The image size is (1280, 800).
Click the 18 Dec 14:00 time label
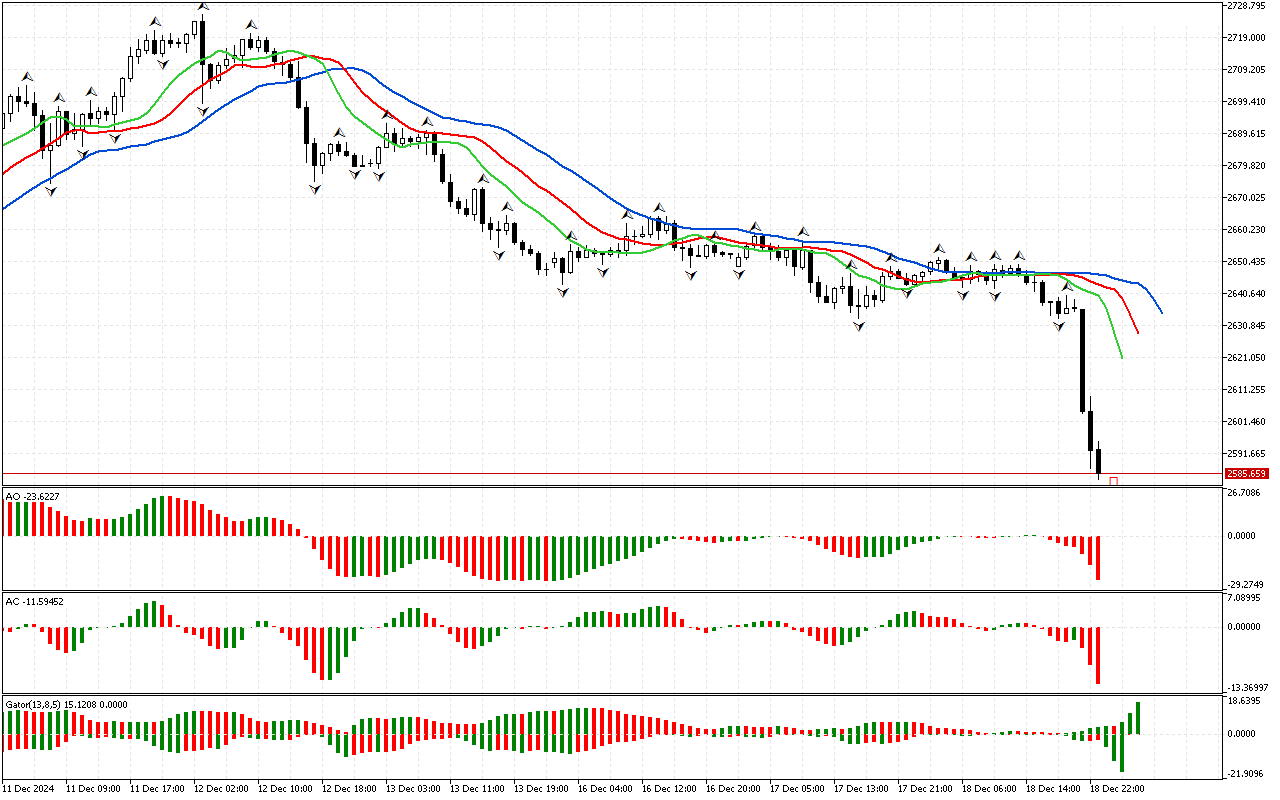[1054, 789]
